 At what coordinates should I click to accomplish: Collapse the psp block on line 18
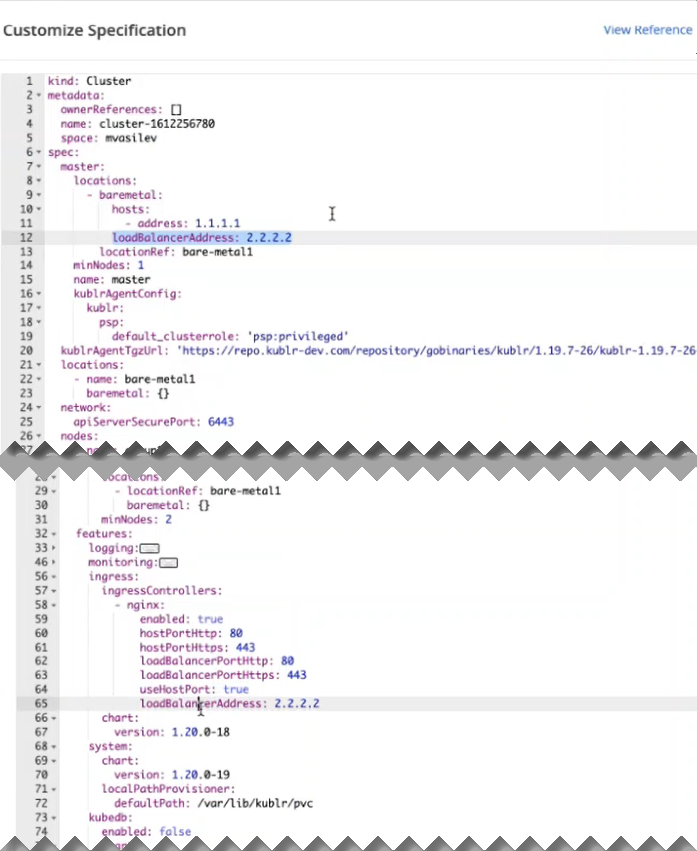(39, 322)
